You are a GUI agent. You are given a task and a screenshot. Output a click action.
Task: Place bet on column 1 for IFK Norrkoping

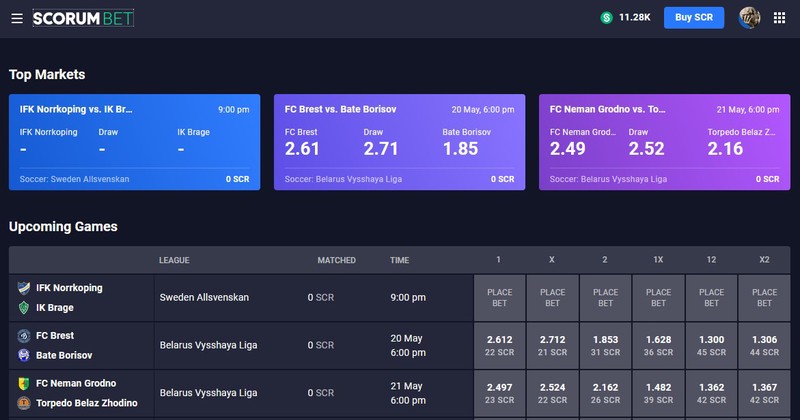pyautogui.click(x=499, y=298)
